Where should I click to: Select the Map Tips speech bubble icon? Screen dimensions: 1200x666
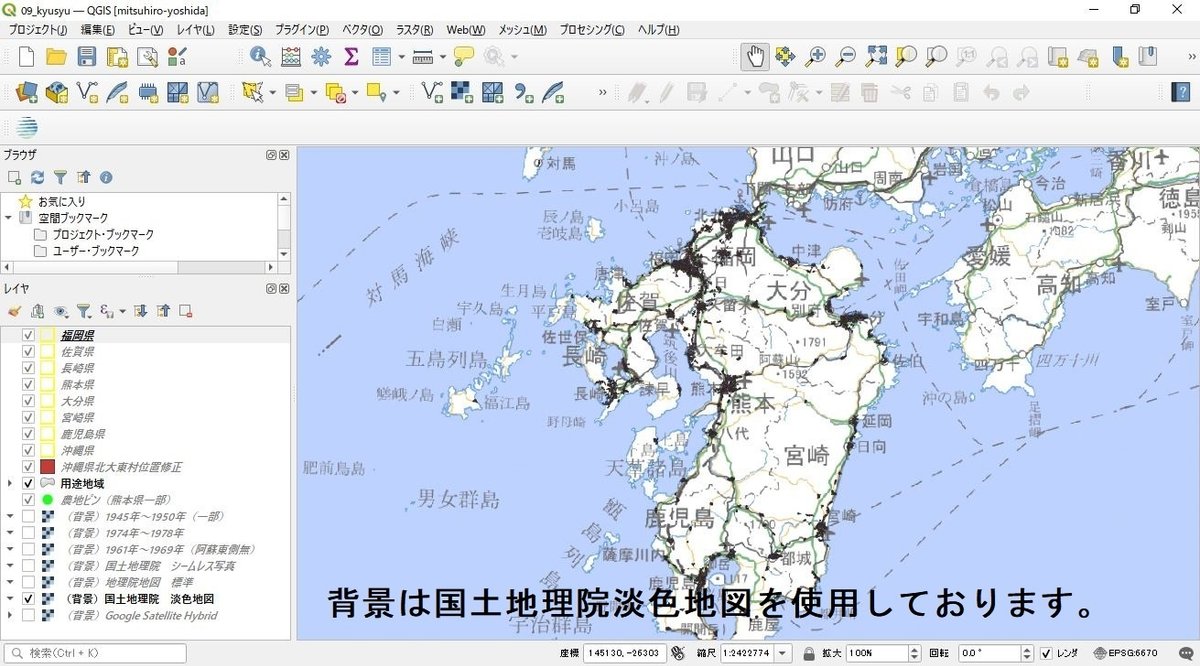463,57
